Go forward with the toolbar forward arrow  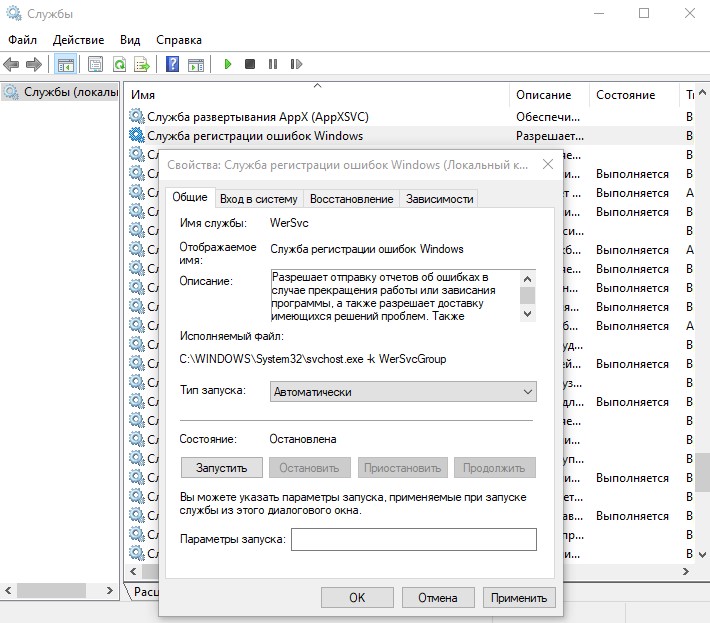[34, 64]
